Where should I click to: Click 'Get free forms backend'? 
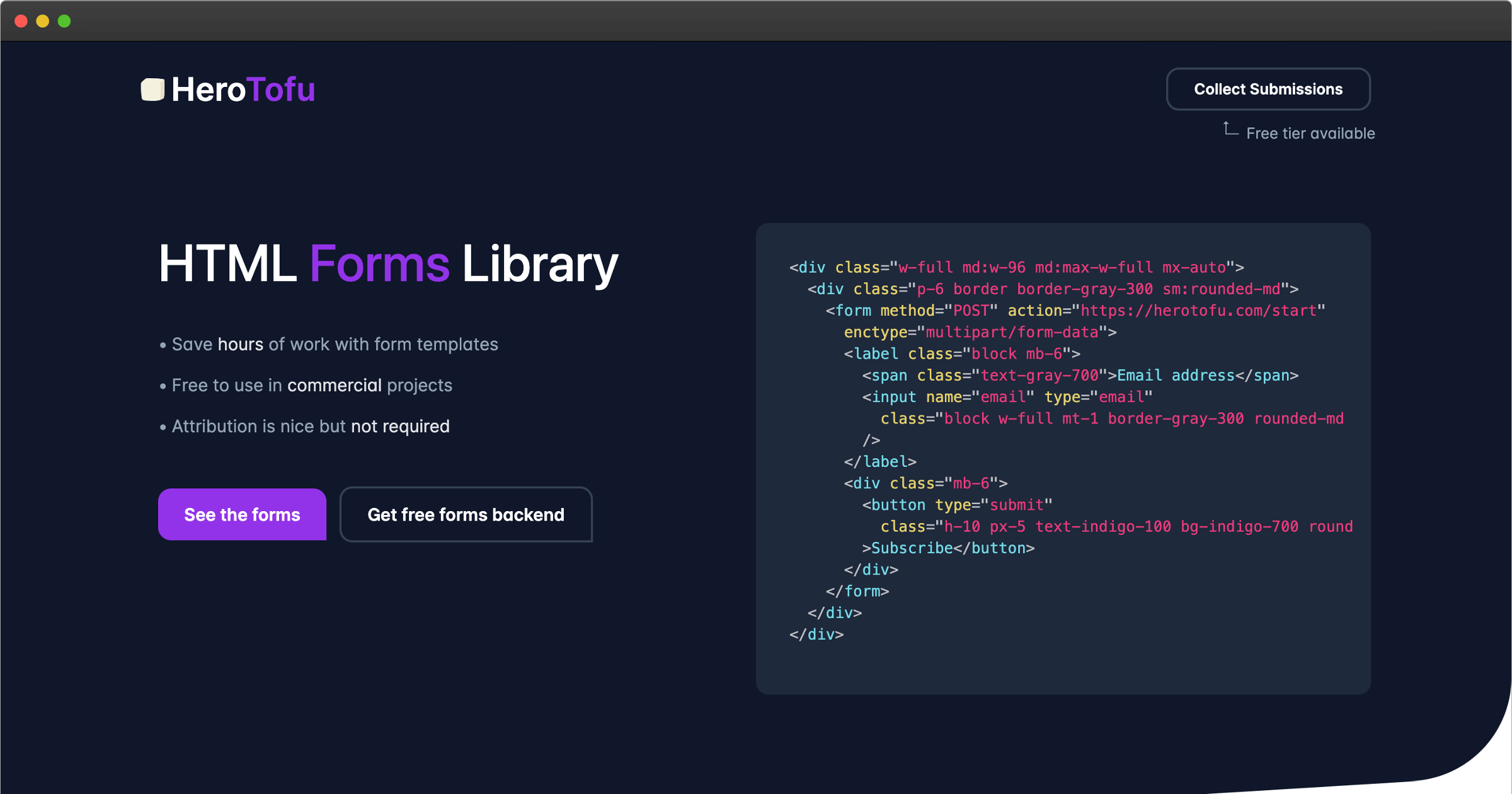466,515
